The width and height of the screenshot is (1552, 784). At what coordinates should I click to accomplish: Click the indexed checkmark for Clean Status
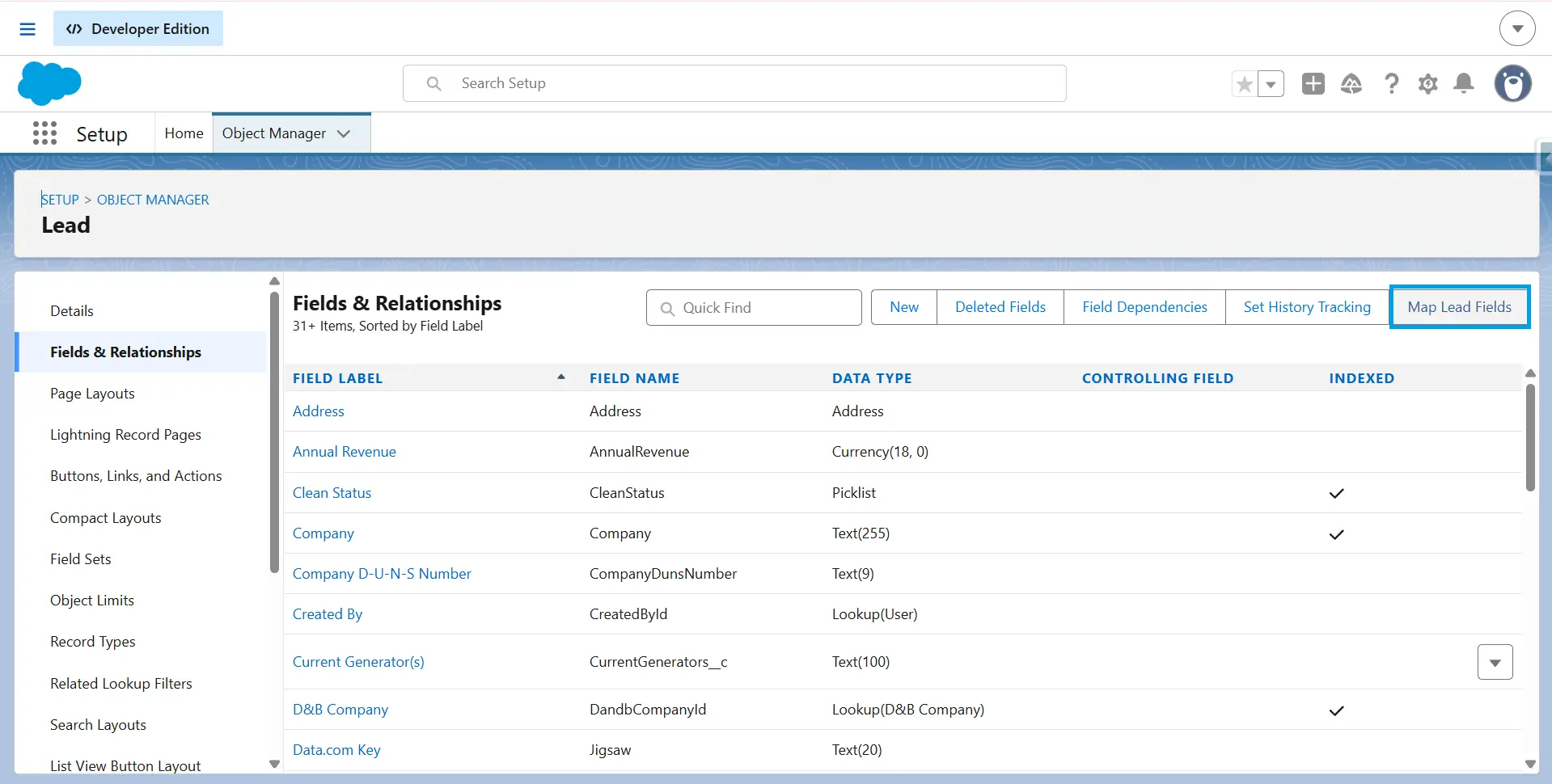pyautogui.click(x=1336, y=493)
